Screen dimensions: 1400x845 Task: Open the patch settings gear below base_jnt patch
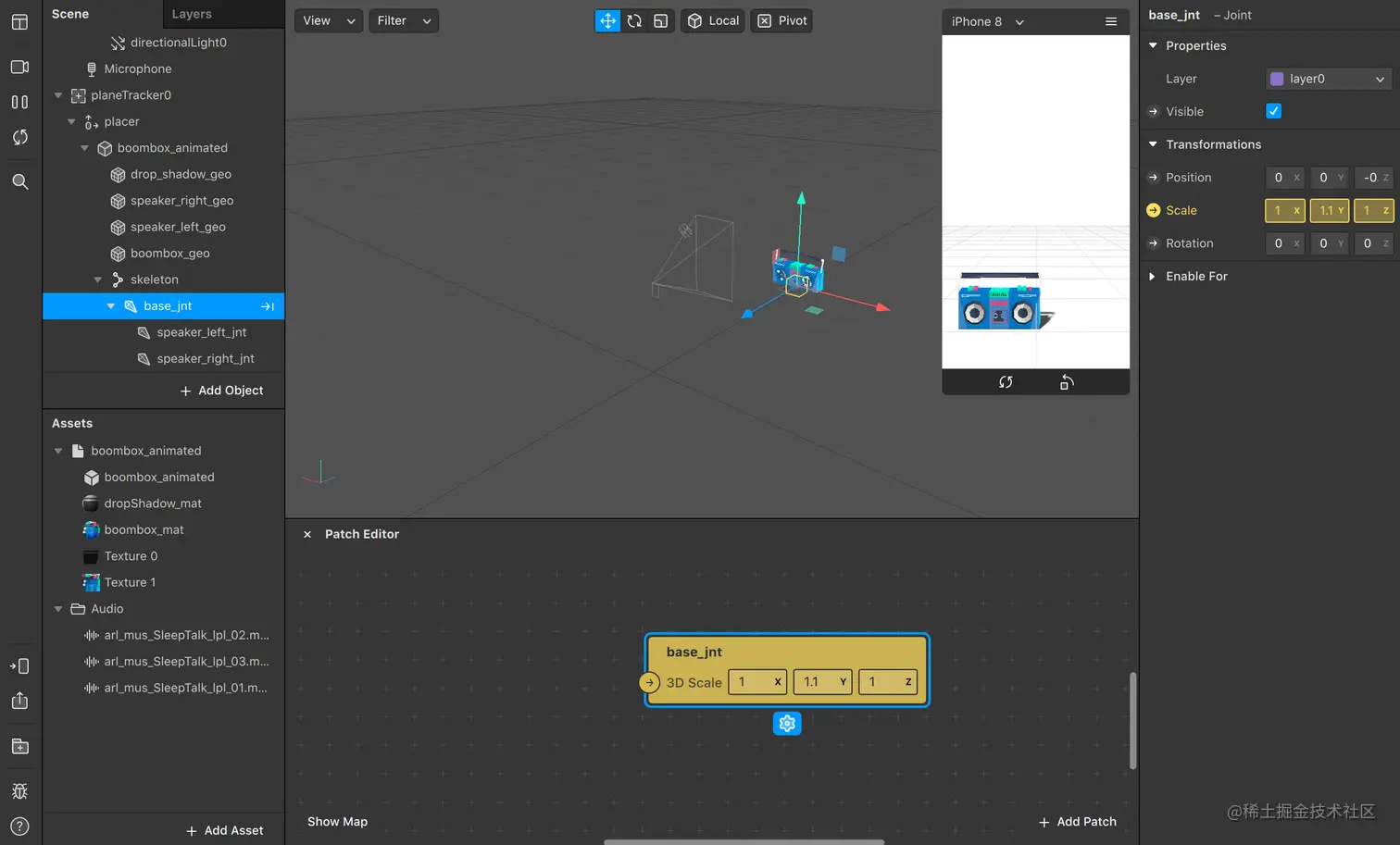[x=787, y=724]
